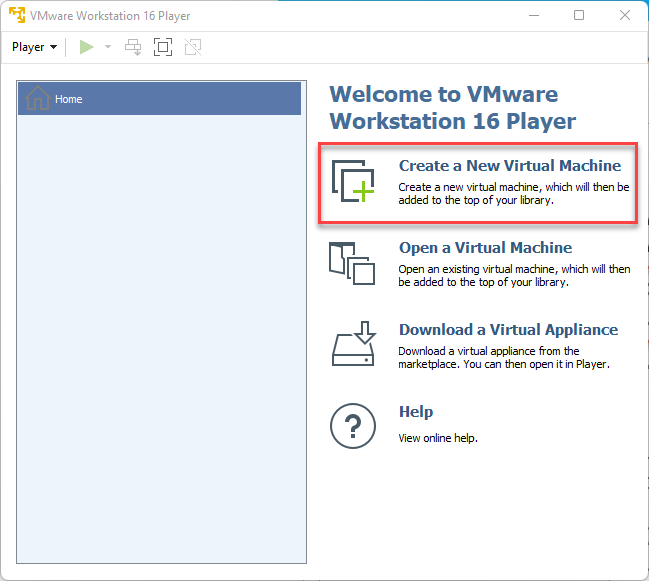The image size is (649, 581).
Task: Click the "Help" heading text
Action: click(x=416, y=412)
